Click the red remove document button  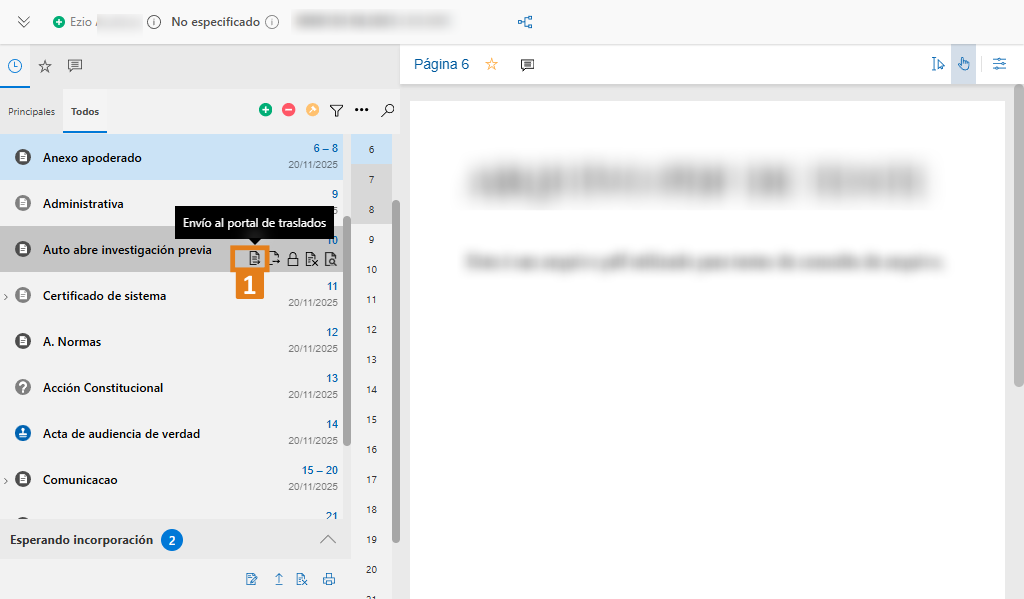tap(288, 110)
